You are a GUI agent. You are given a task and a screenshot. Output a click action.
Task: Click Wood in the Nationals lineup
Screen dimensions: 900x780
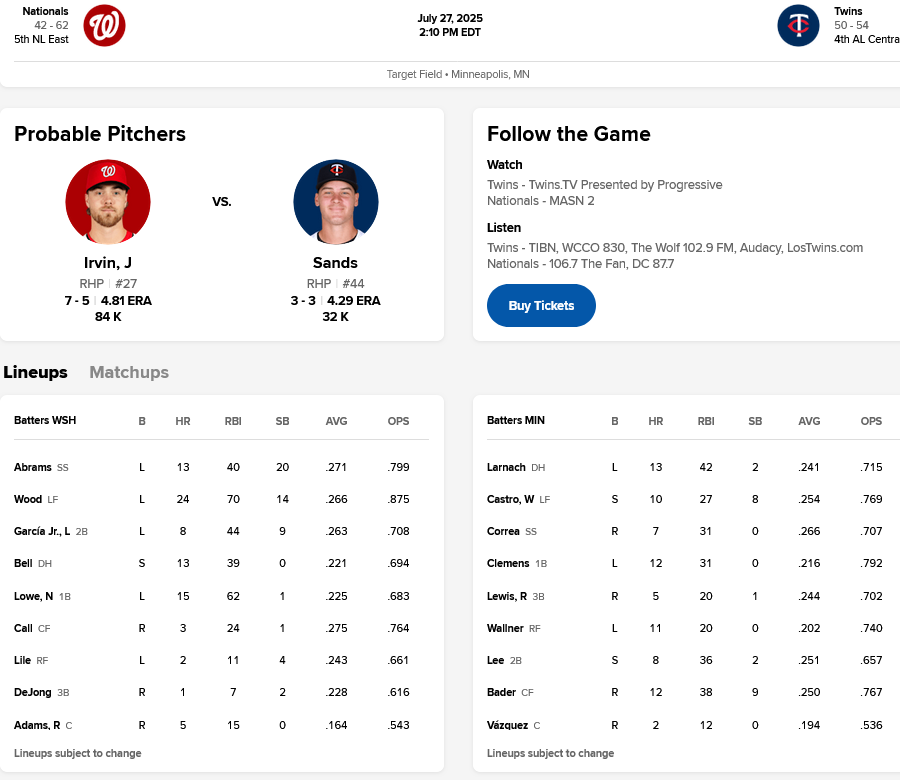point(29,499)
